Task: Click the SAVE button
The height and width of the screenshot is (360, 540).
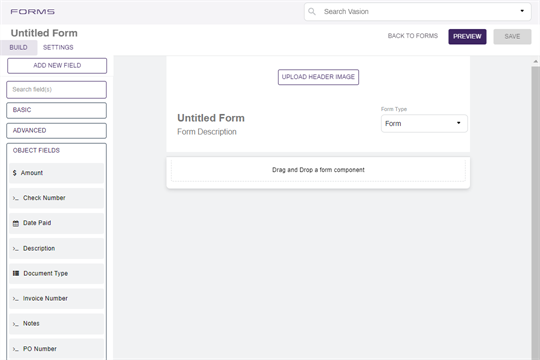Action: tap(512, 37)
